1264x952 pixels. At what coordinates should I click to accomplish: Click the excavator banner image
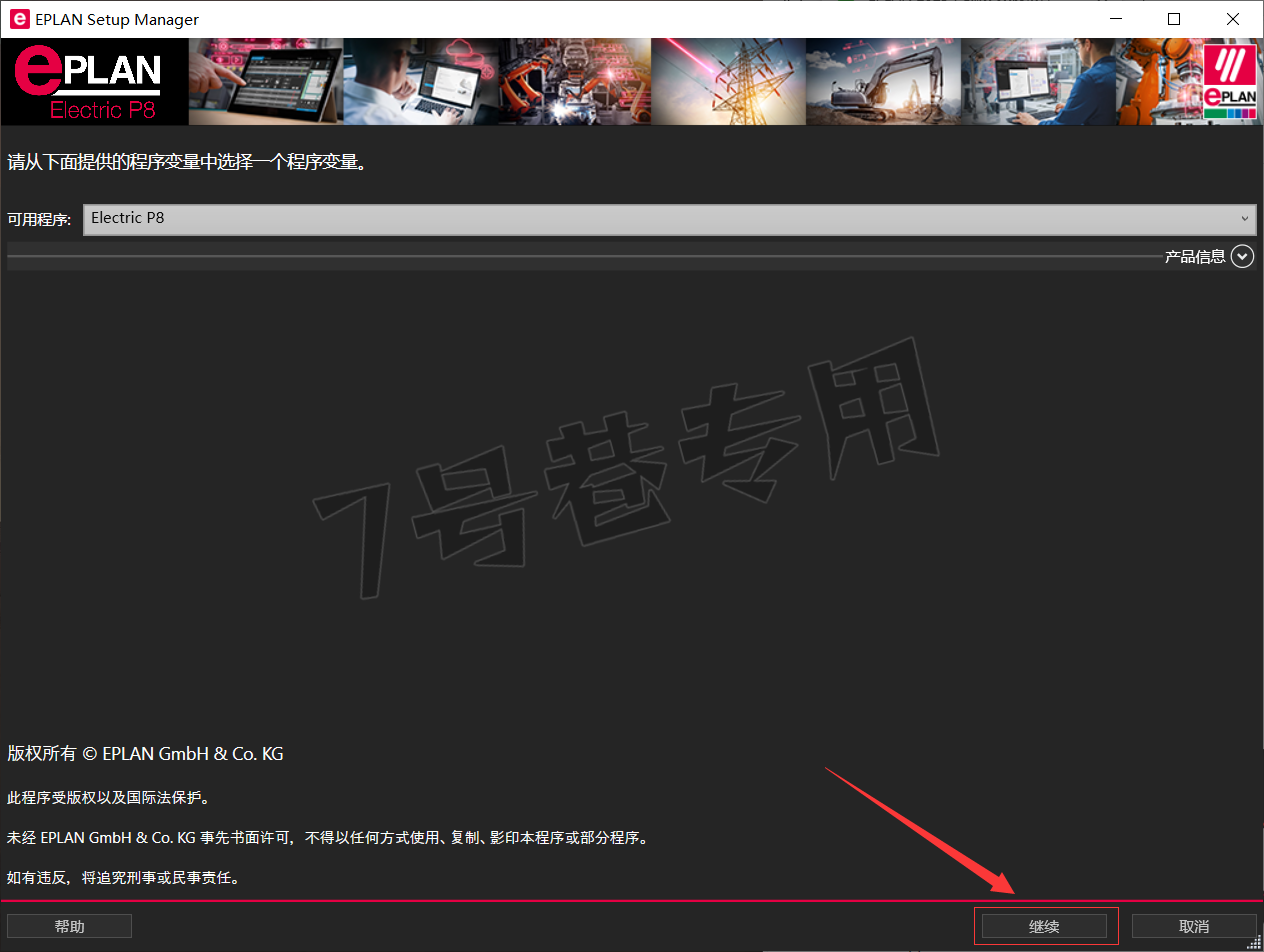(883, 82)
